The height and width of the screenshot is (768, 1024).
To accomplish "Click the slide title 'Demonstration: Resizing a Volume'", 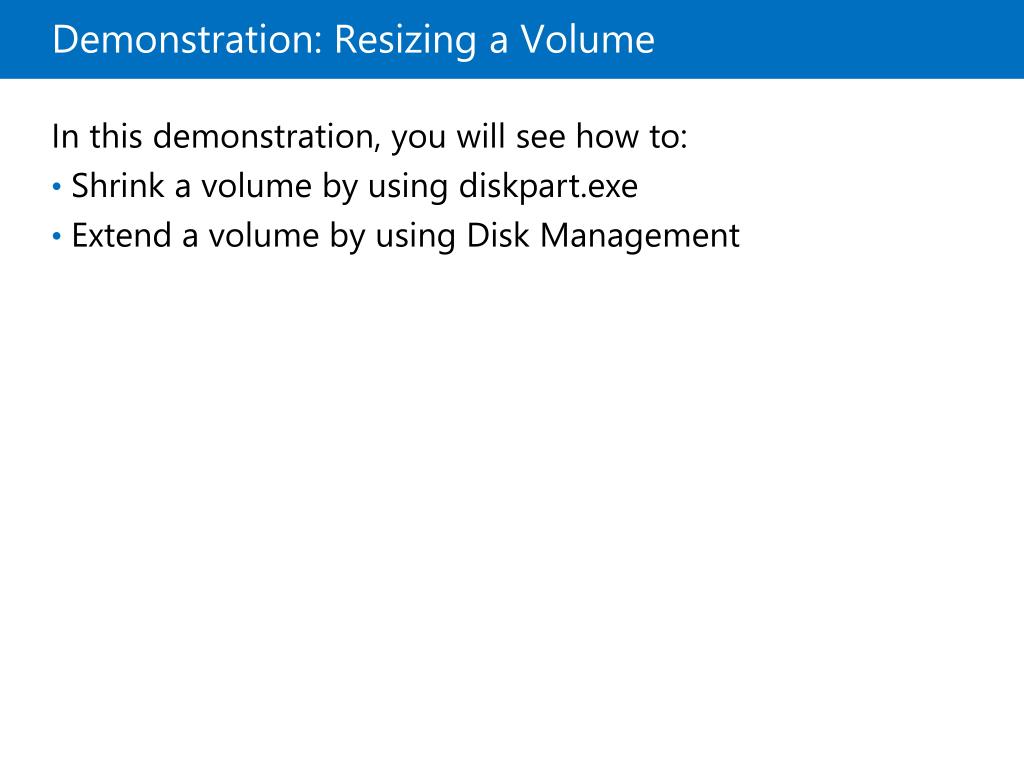I will pos(353,40).
